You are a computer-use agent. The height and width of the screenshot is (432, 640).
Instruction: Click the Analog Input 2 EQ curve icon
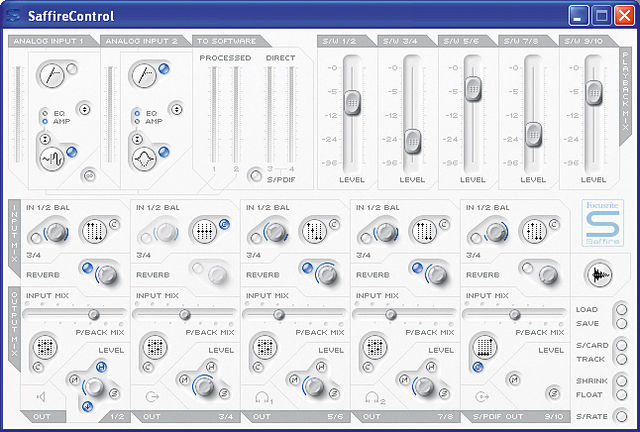point(144,159)
